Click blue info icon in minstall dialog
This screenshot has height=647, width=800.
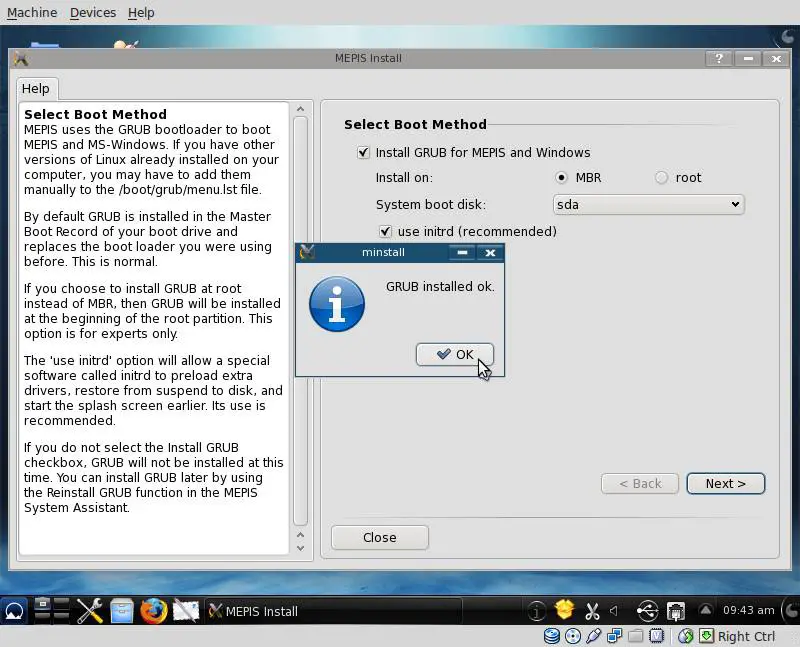pyautogui.click(x=337, y=304)
